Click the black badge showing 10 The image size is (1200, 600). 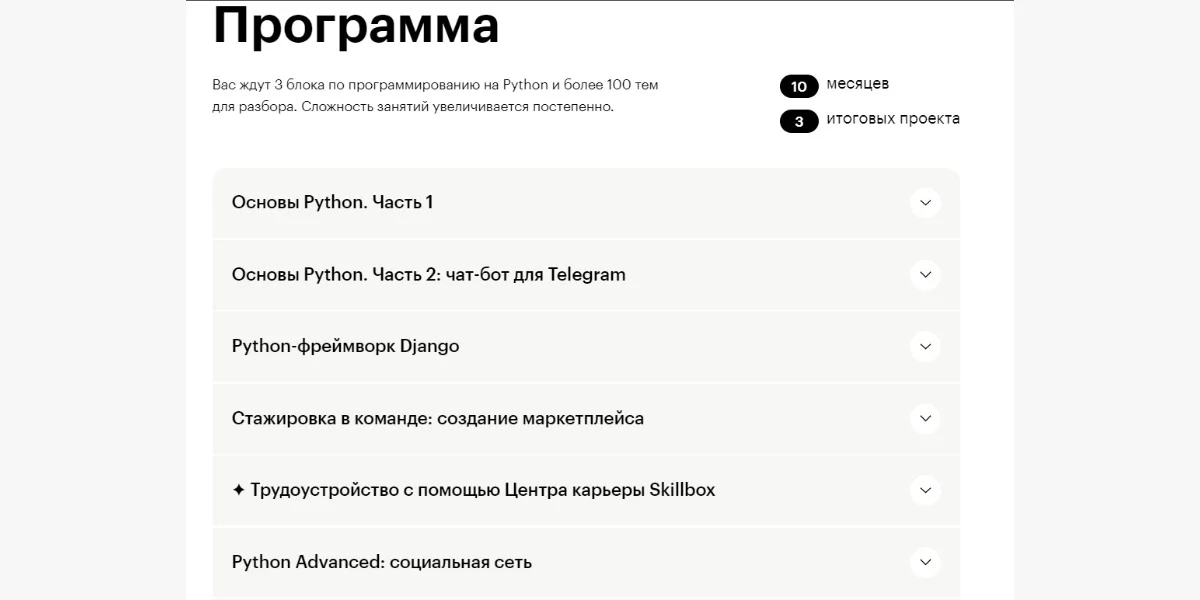[x=799, y=86]
